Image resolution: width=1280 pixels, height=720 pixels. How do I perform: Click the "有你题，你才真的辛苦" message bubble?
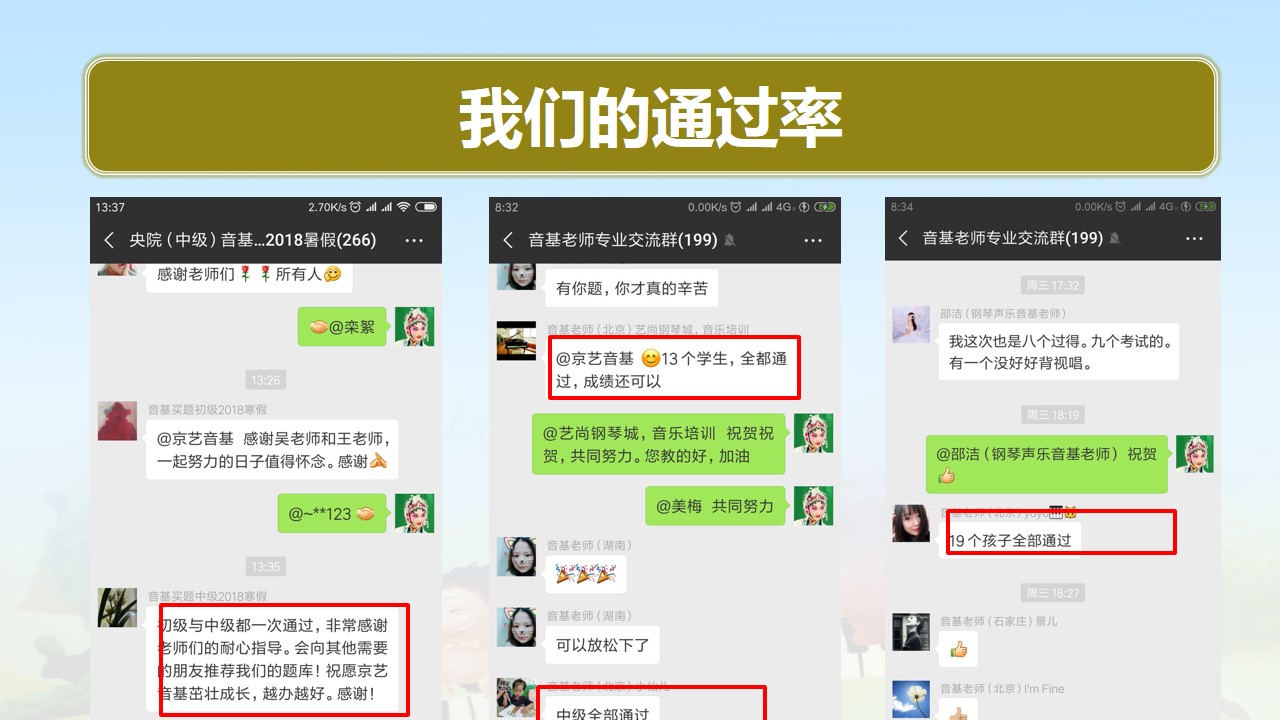(631, 288)
